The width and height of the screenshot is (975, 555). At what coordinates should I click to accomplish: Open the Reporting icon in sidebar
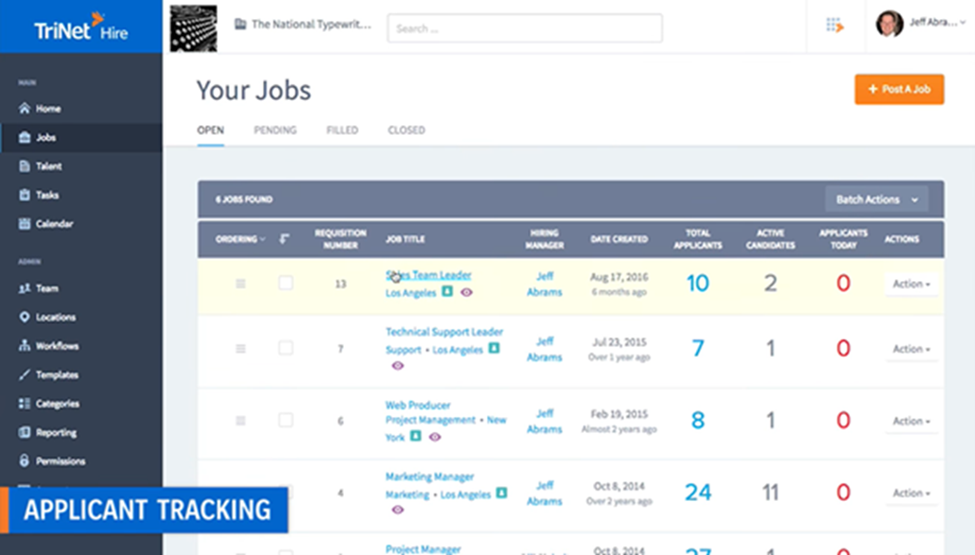24,432
